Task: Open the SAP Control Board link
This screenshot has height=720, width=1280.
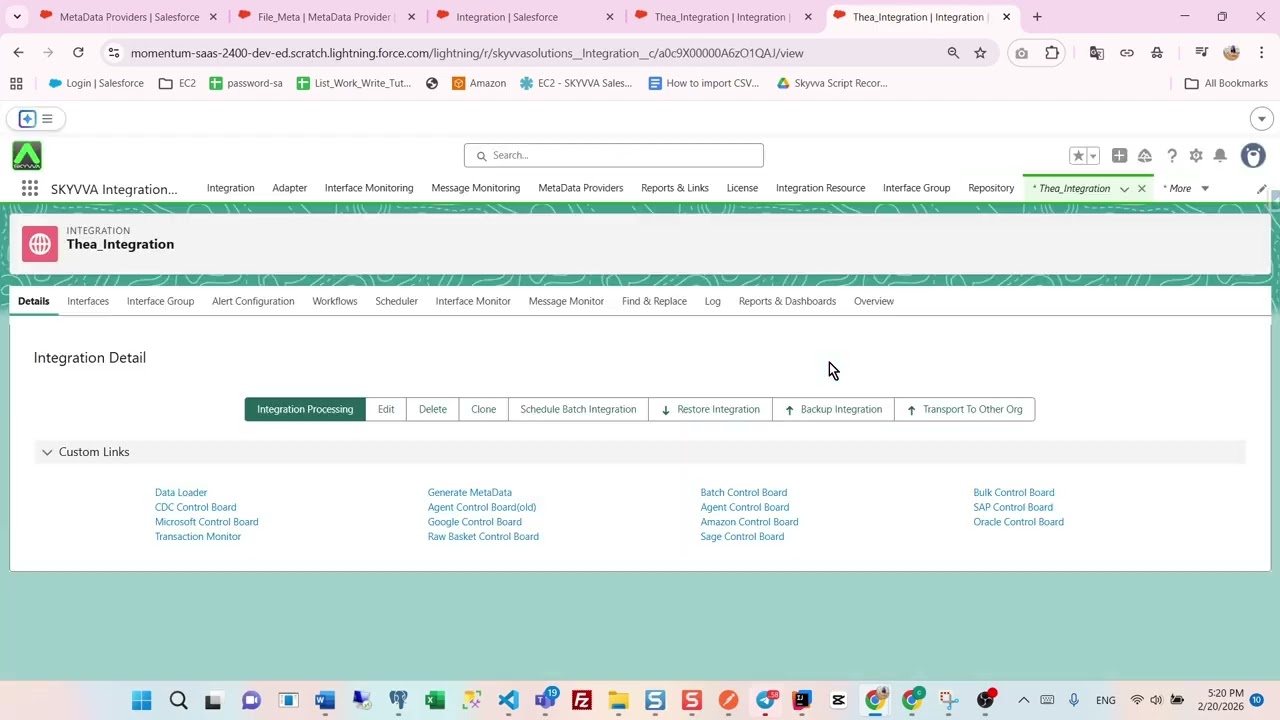Action: (1013, 507)
